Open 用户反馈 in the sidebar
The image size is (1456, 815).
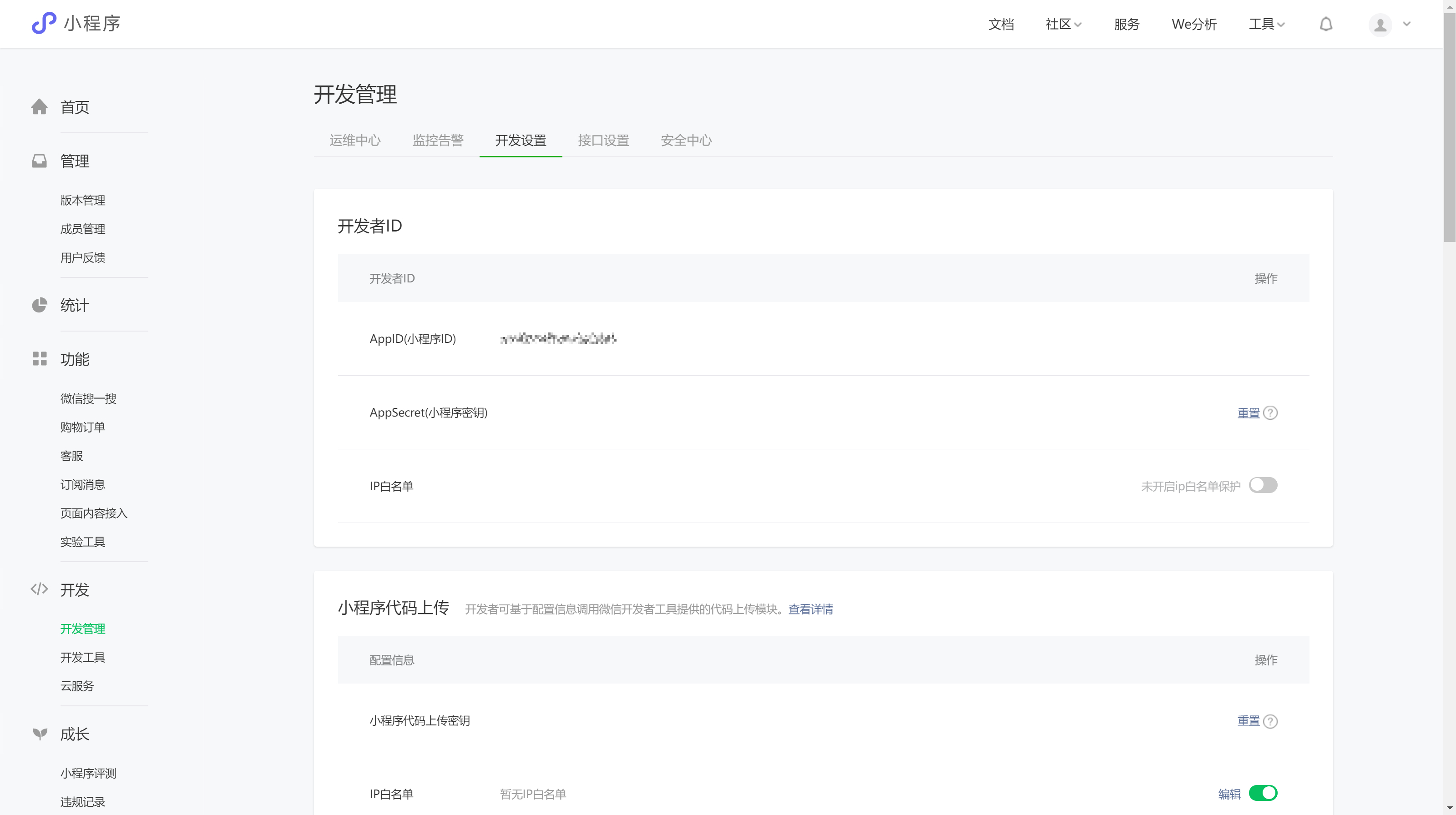click(x=82, y=257)
